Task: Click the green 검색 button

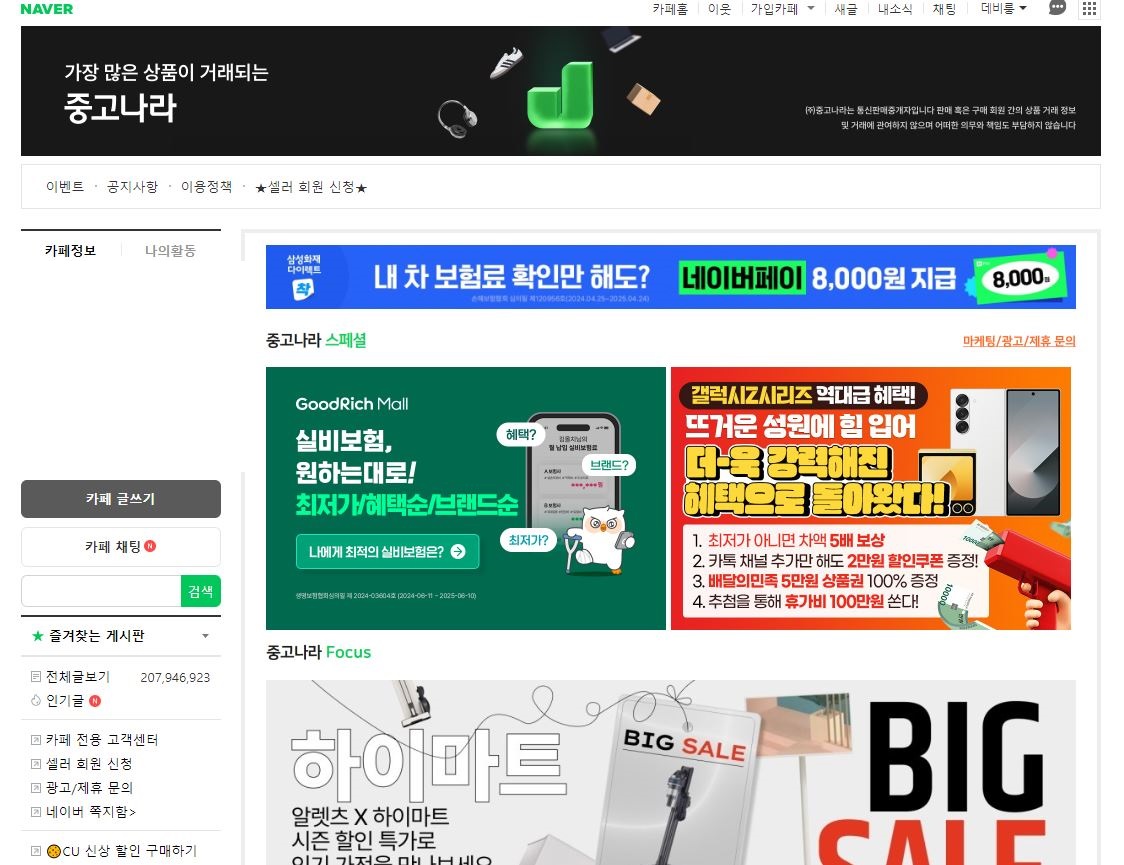Action: pos(200,591)
